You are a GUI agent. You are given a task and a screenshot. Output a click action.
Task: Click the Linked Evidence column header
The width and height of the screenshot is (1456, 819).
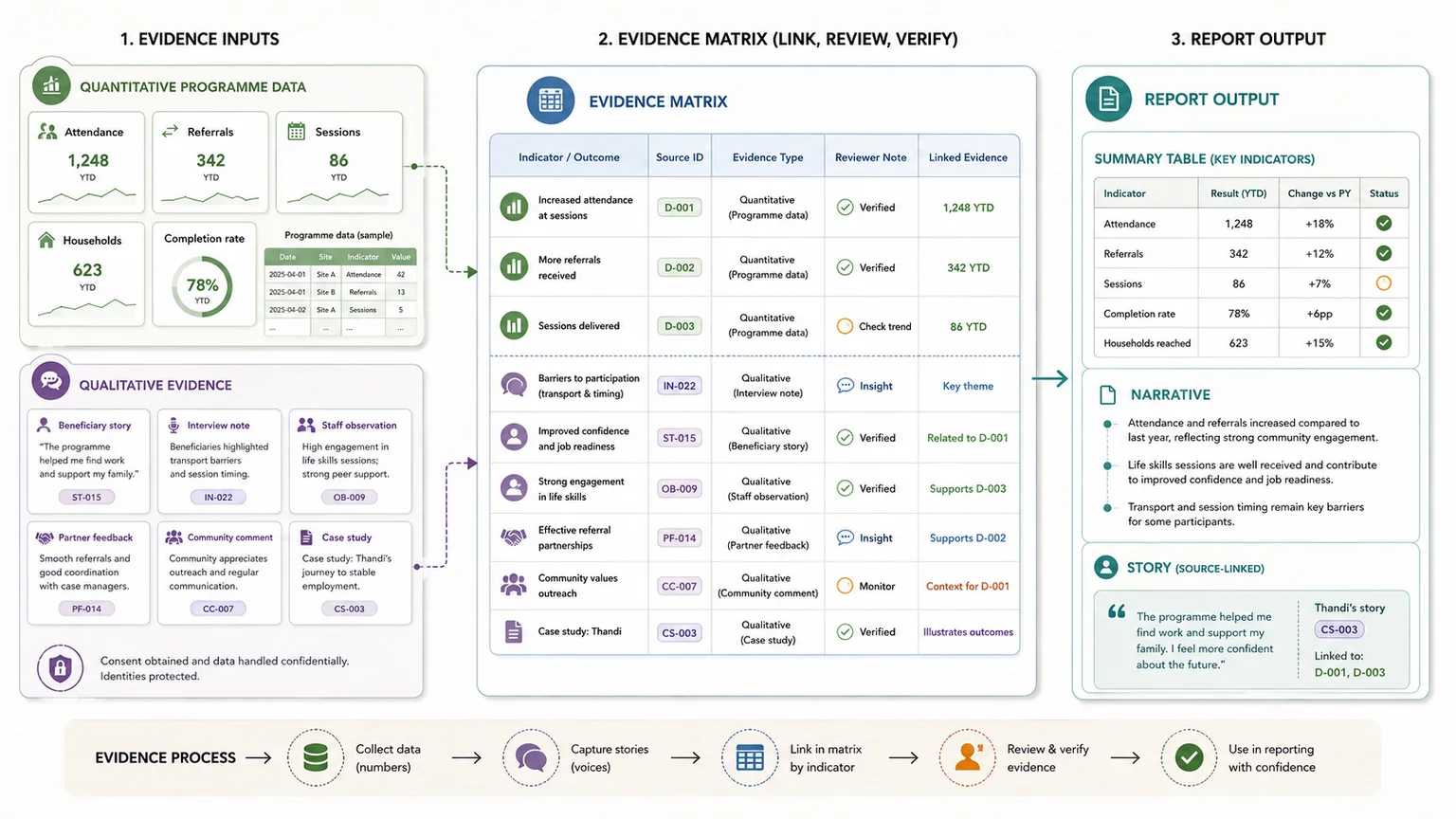(x=968, y=157)
